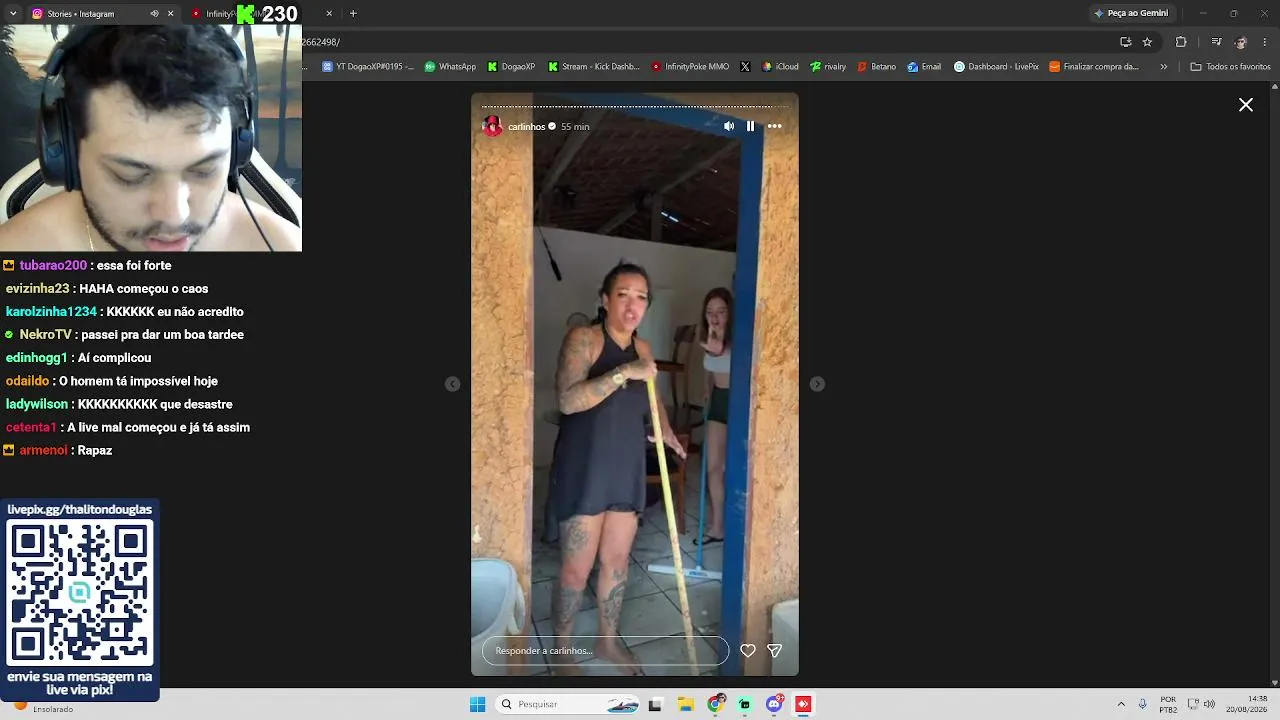Go to the previous story
Screen dimensions: 1280x720
pos(453,384)
